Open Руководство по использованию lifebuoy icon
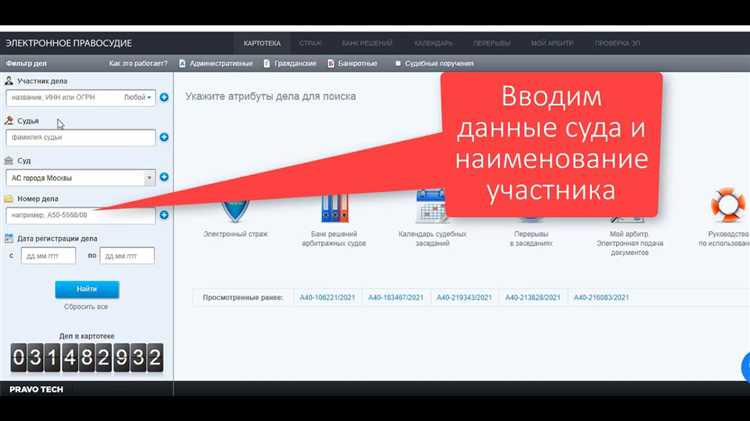750x421 pixels. click(728, 205)
